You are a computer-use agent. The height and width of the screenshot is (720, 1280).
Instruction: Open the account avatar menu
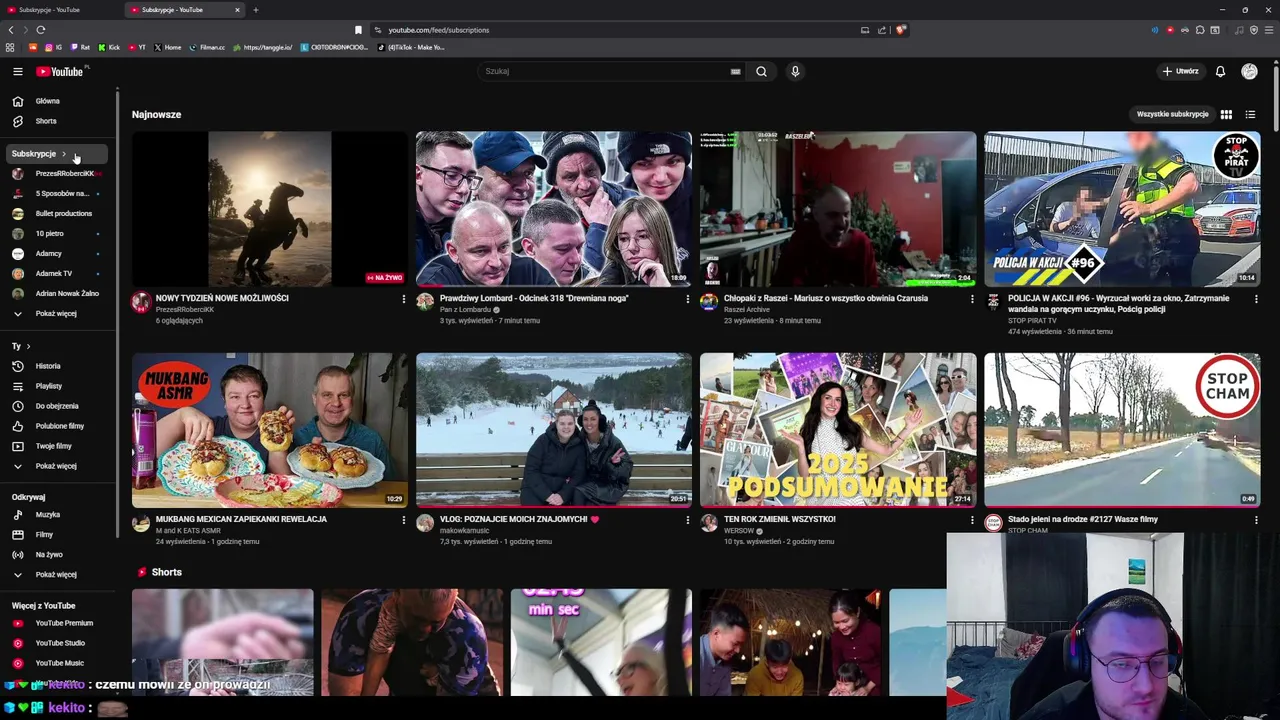[1249, 71]
